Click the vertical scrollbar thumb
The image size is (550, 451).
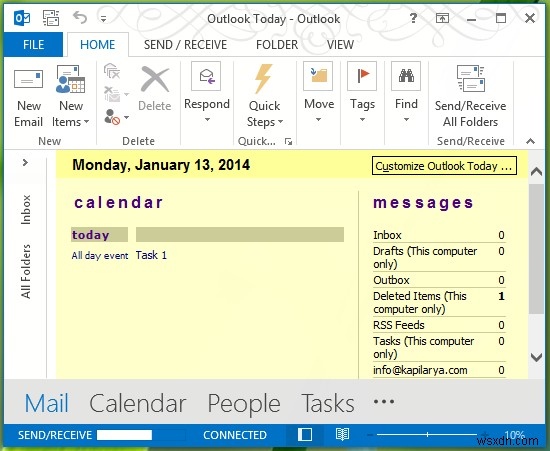coord(536,249)
